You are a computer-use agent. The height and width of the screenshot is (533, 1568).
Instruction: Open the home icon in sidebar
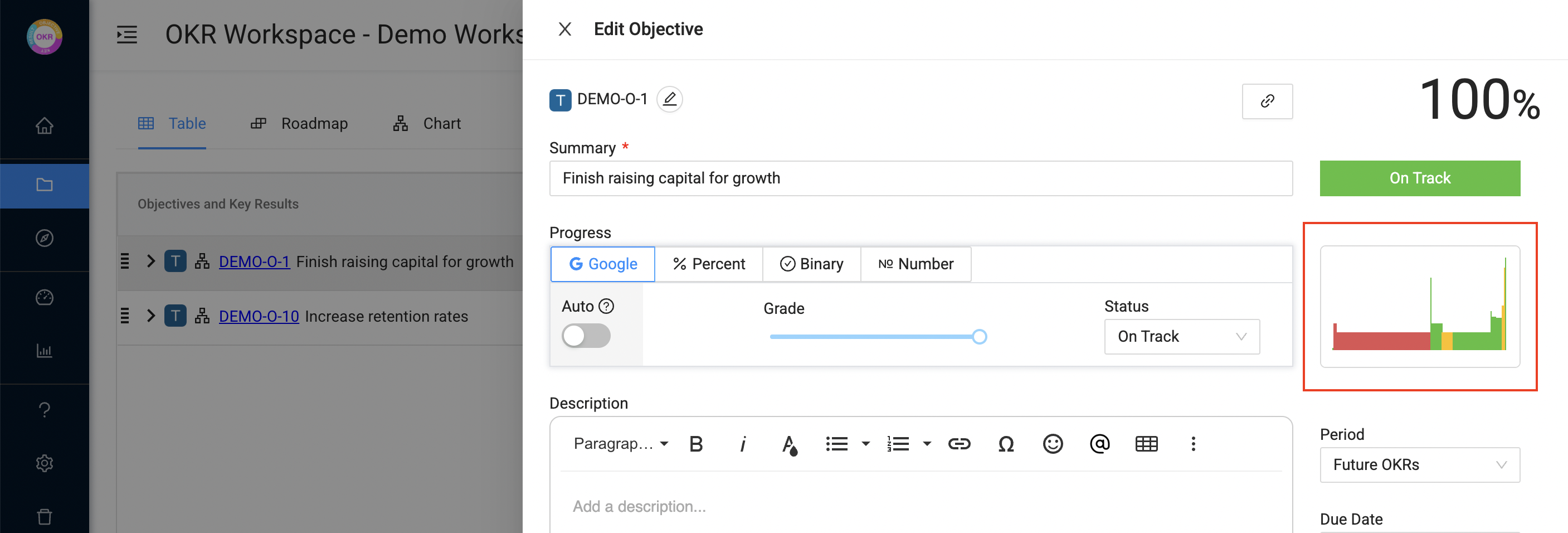point(45,125)
